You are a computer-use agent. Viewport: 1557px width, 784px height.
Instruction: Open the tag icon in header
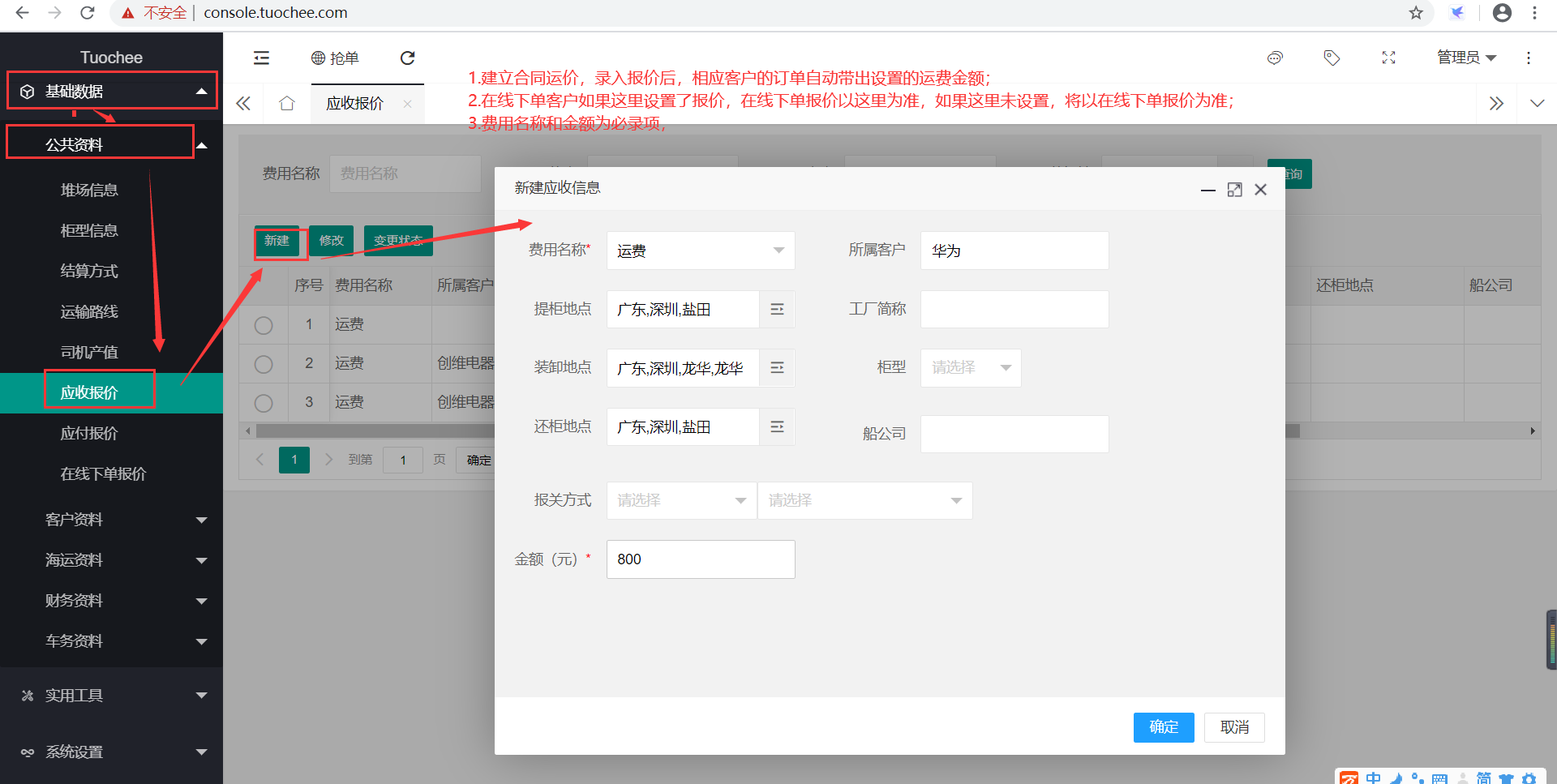pos(1332,58)
